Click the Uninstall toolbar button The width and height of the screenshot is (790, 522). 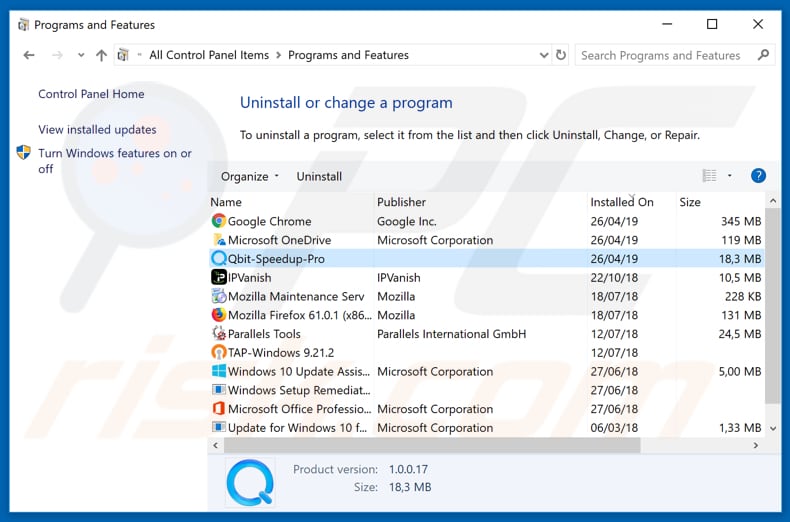[x=319, y=176]
